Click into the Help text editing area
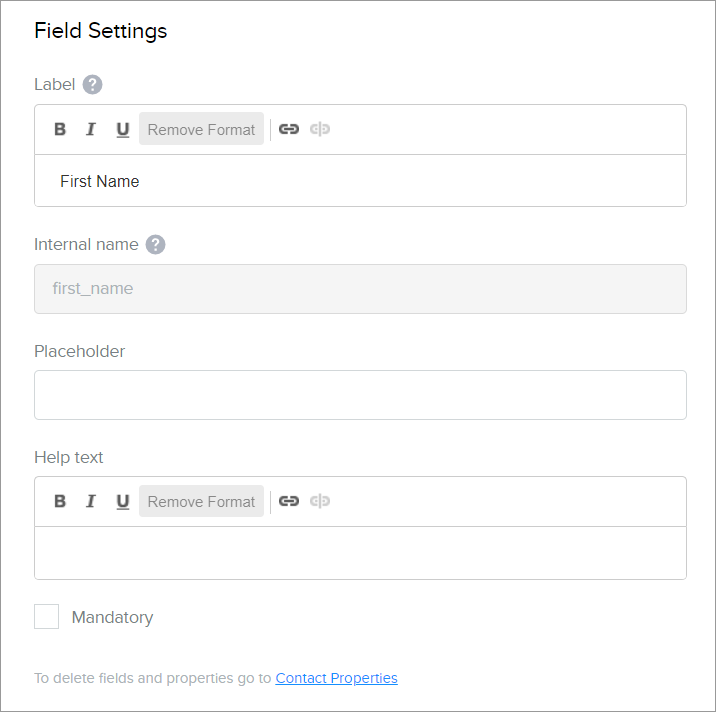The image size is (716, 712). [360, 553]
